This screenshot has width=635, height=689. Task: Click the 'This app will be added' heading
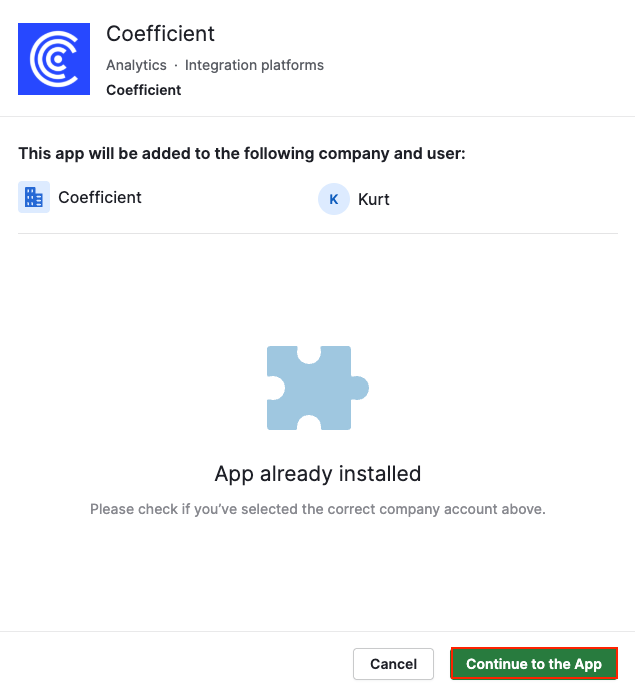click(x=242, y=154)
